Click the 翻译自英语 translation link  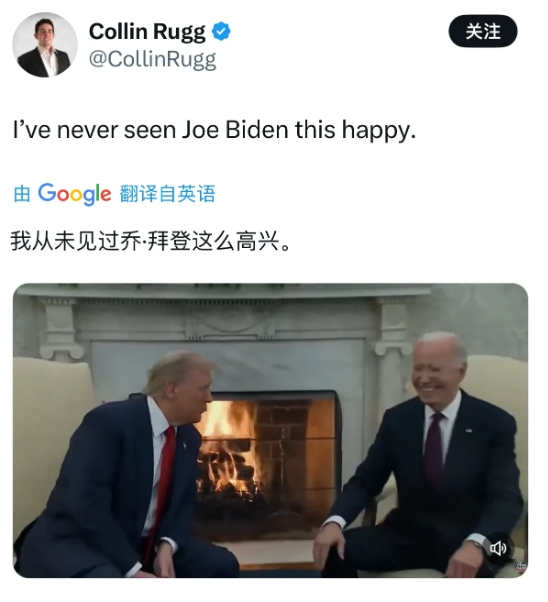167,194
